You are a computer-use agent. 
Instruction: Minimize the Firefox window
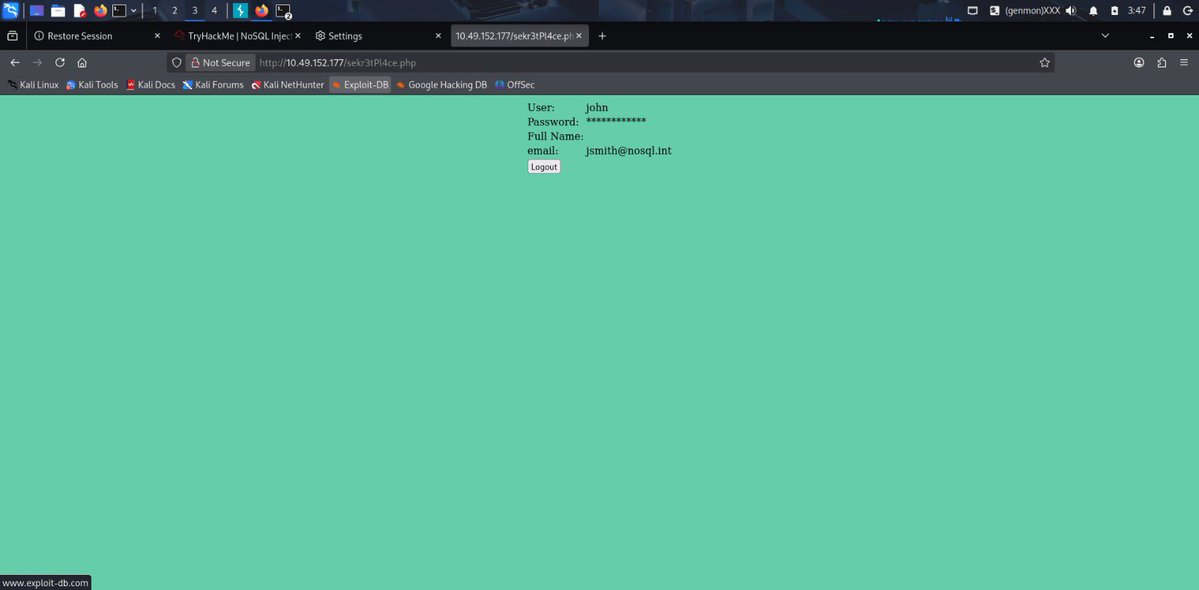[x=1152, y=36]
